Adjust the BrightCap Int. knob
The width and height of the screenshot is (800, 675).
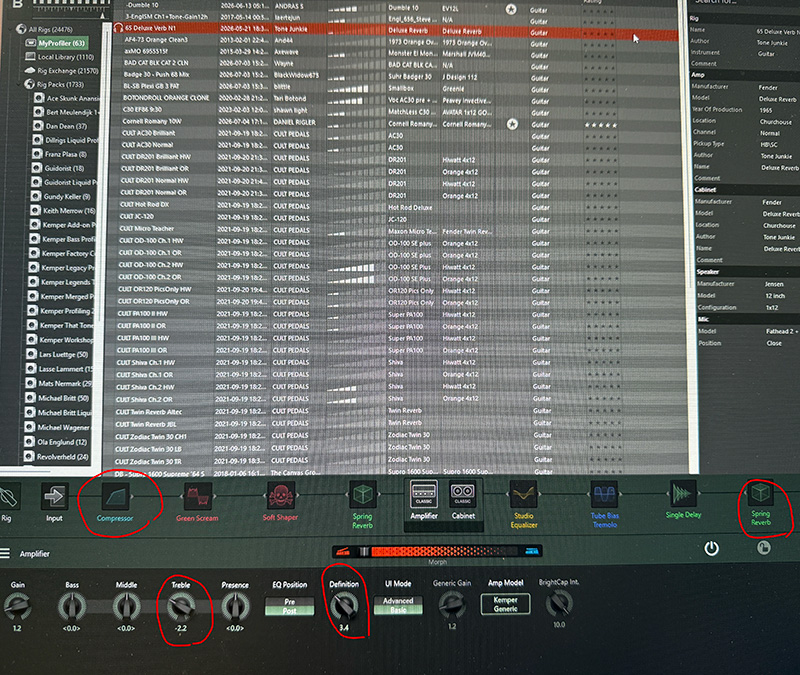click(x=559, y=604)
